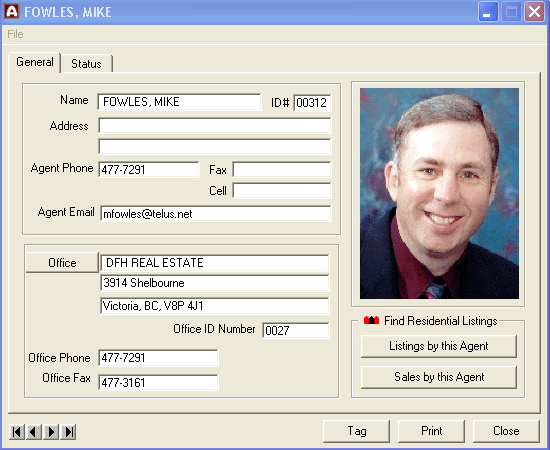
Task: Open the Office lookup button
Action: click(x=62, y=263)
